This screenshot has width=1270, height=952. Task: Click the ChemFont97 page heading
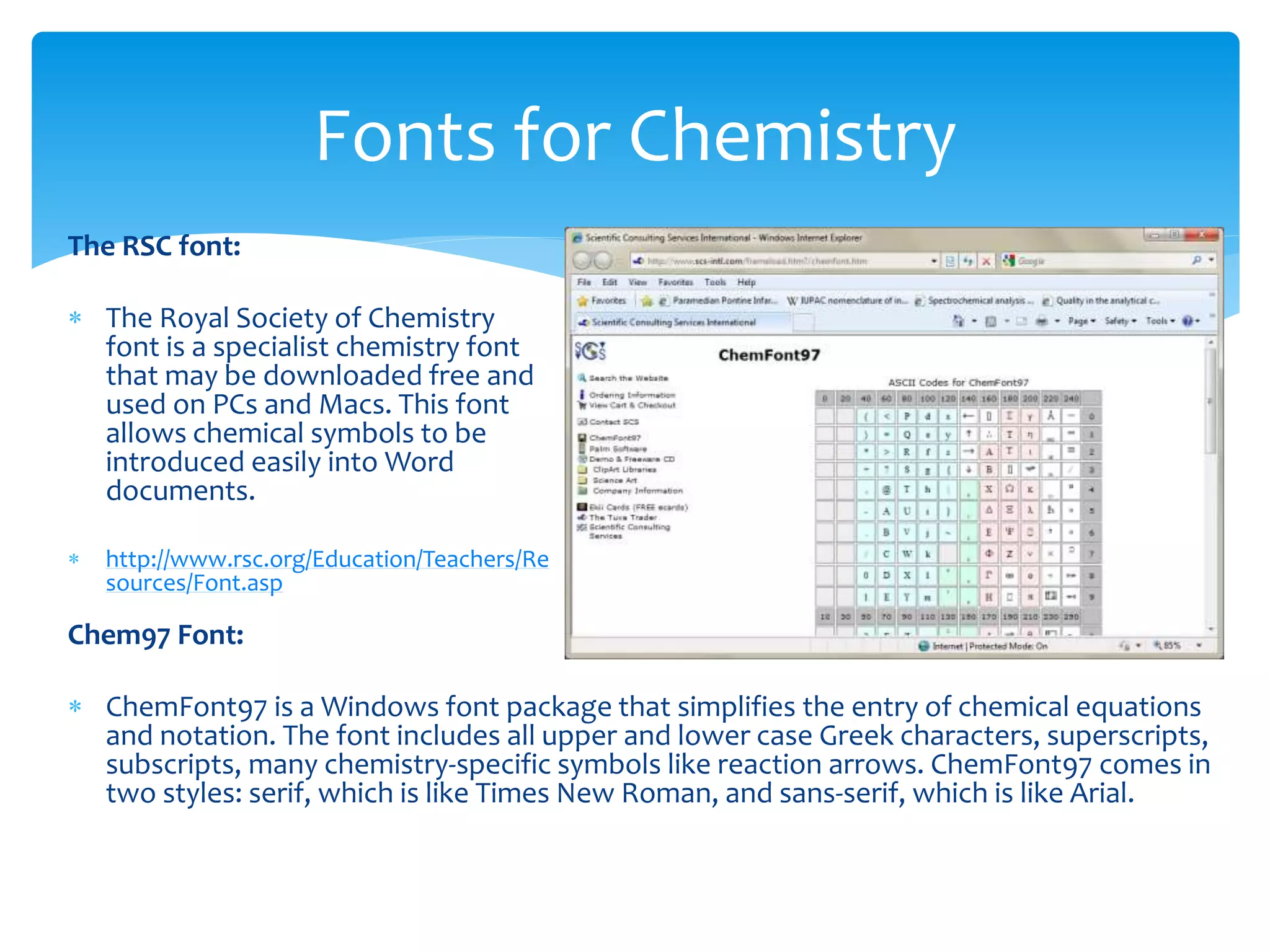point(769,355)
